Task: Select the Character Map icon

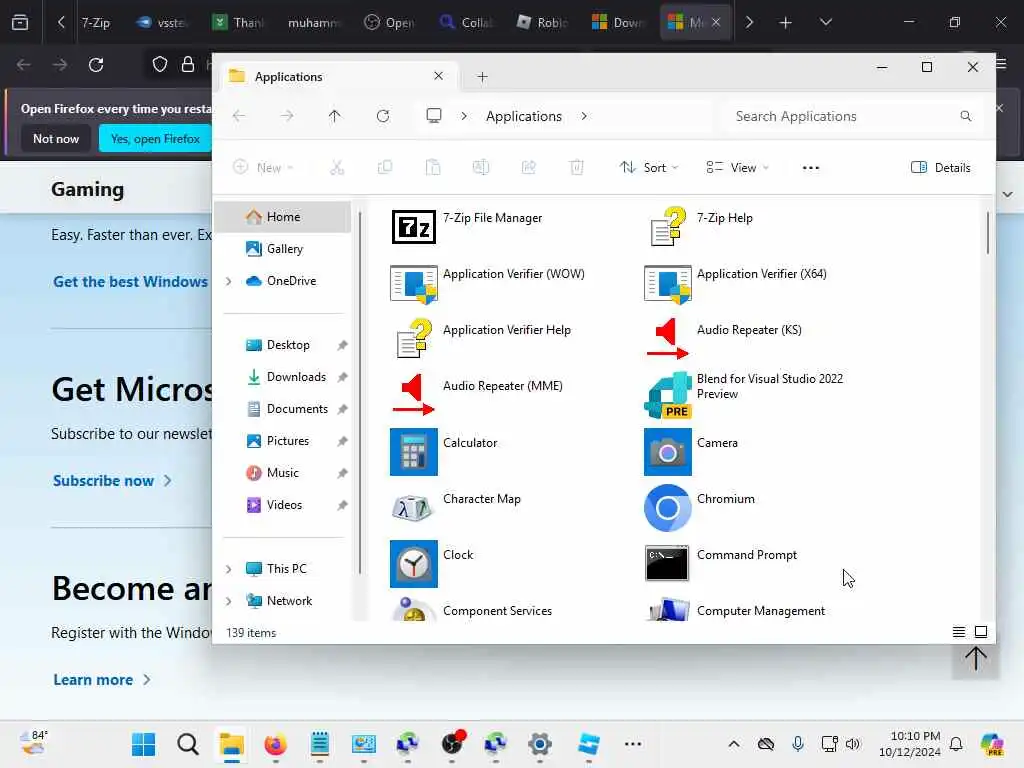Action: pos(413,508)
